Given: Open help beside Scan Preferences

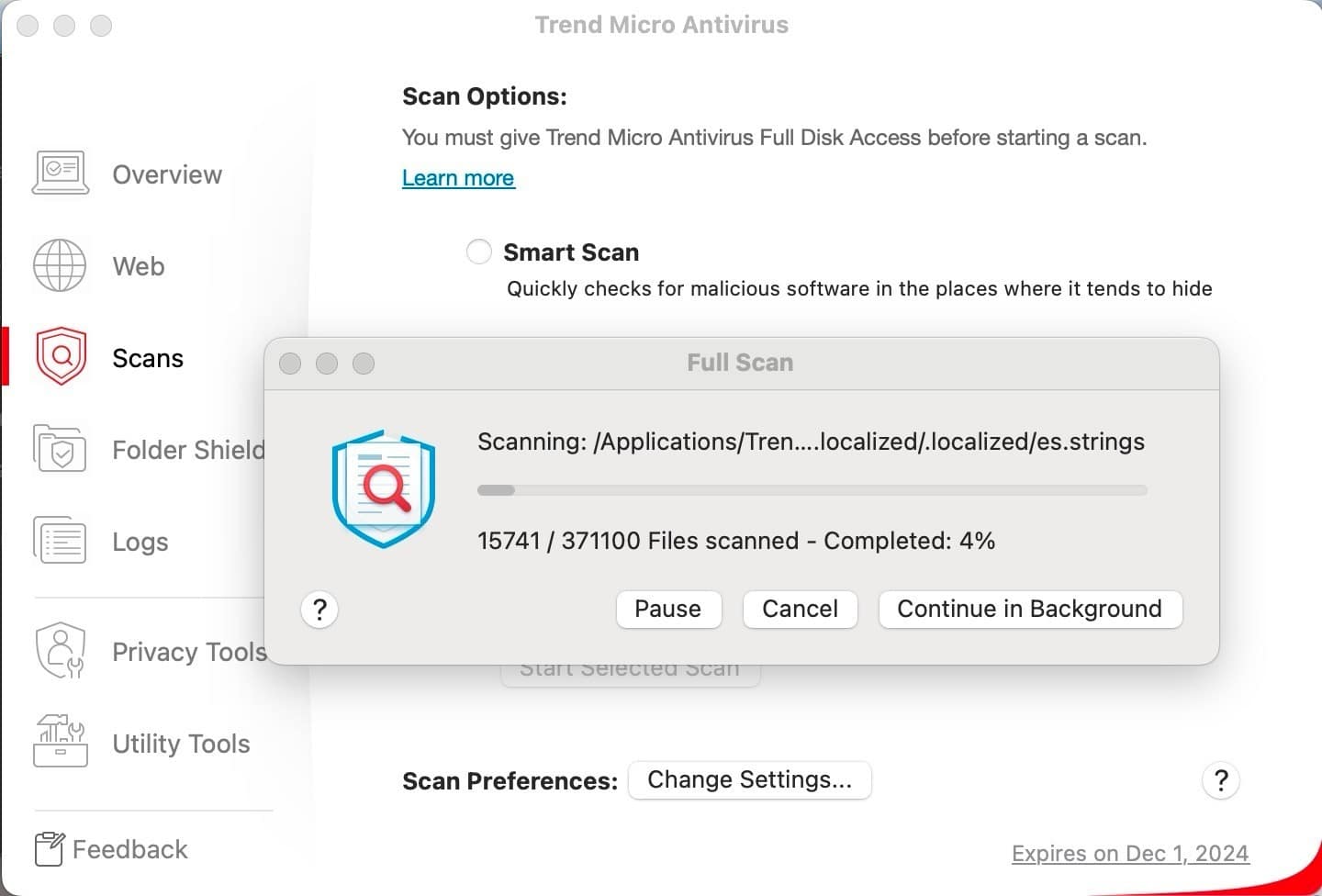Looking at the screenshot, I should coord(1221,781).
